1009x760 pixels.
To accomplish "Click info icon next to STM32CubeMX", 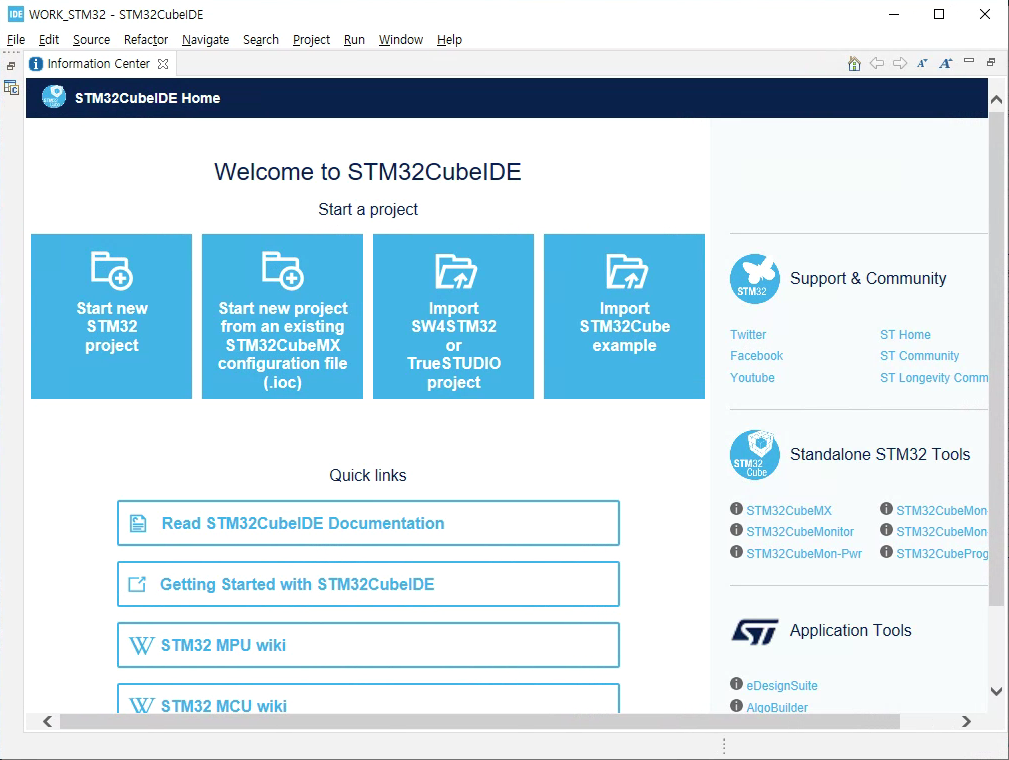I will (736, 509).
